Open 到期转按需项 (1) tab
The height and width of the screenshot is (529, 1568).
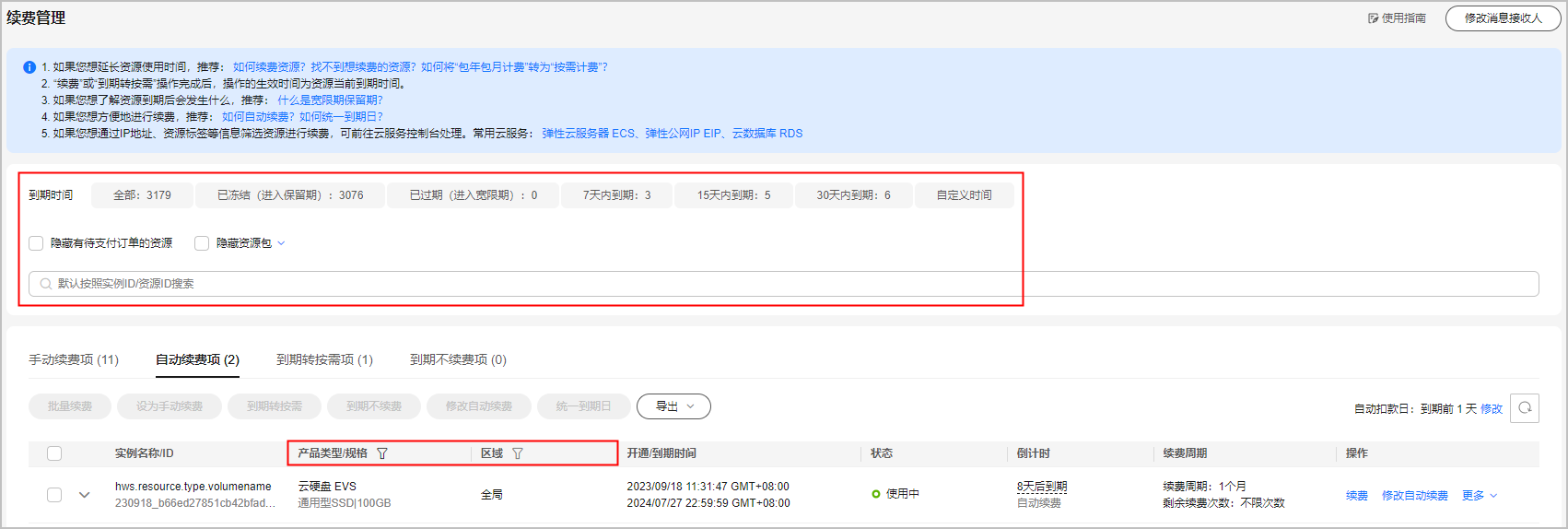point(324,359)
